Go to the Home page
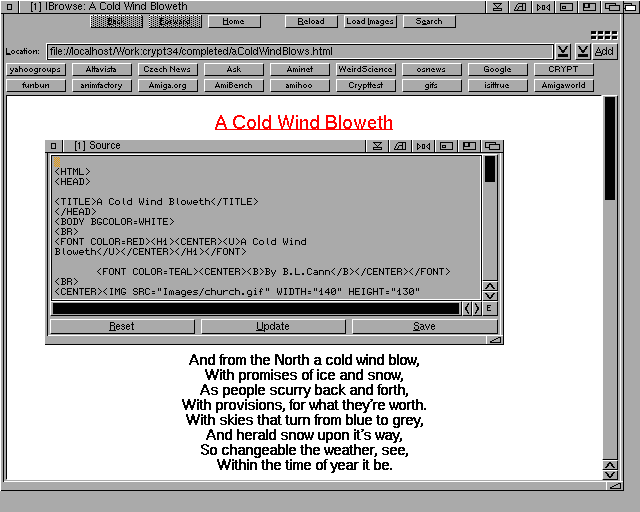Screen dimensions: 640x512 point(233,21)
